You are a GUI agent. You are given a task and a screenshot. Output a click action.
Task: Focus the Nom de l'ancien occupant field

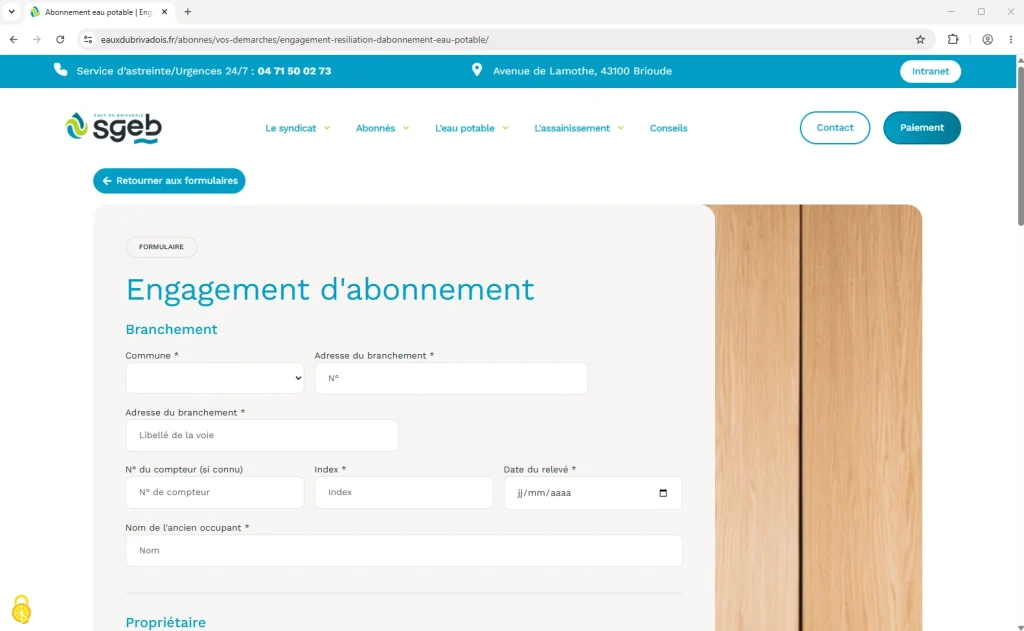[x=404, y=551]
